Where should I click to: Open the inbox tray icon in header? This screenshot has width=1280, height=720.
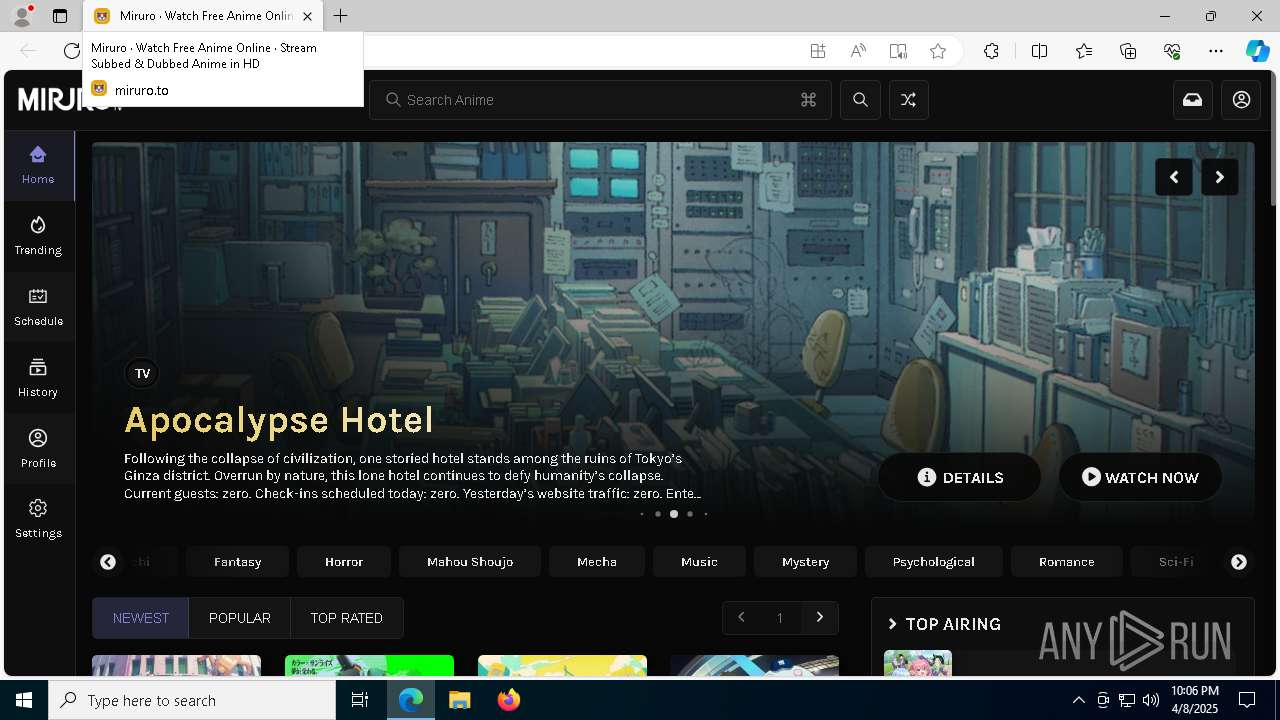[1193, 100]
